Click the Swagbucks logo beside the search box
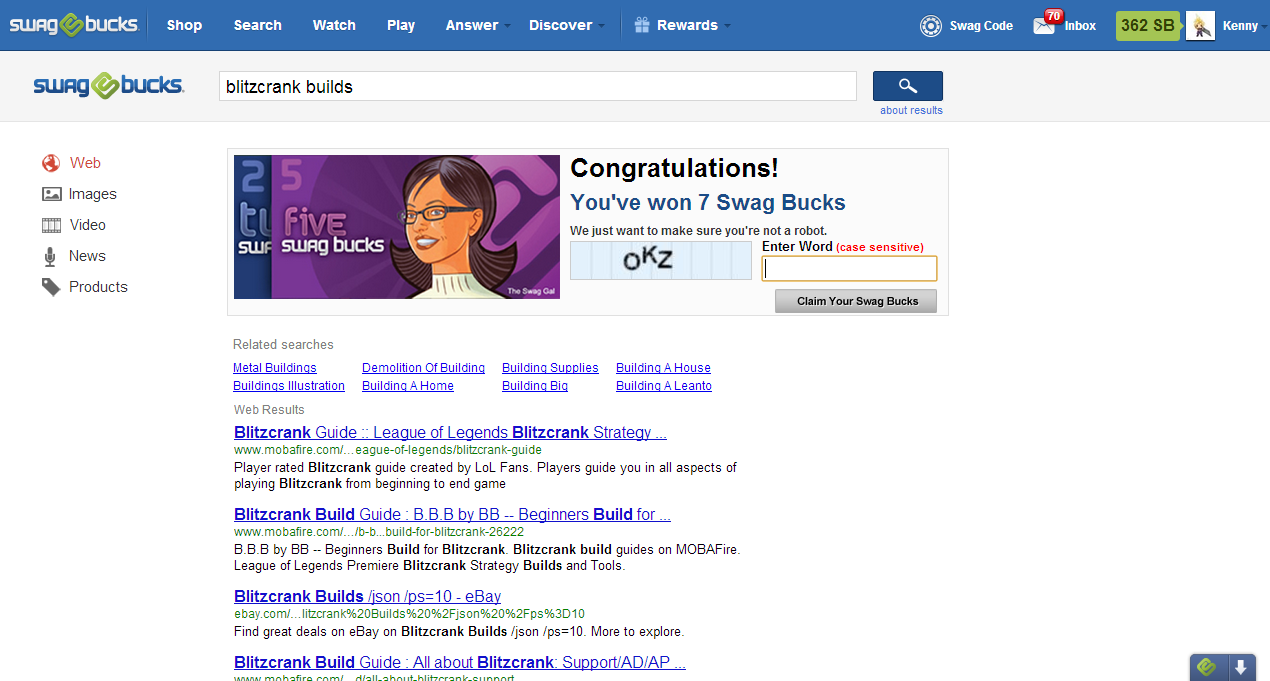This screenshot has width=1270, height=681. pyautogui.click(x=108, y=86)
